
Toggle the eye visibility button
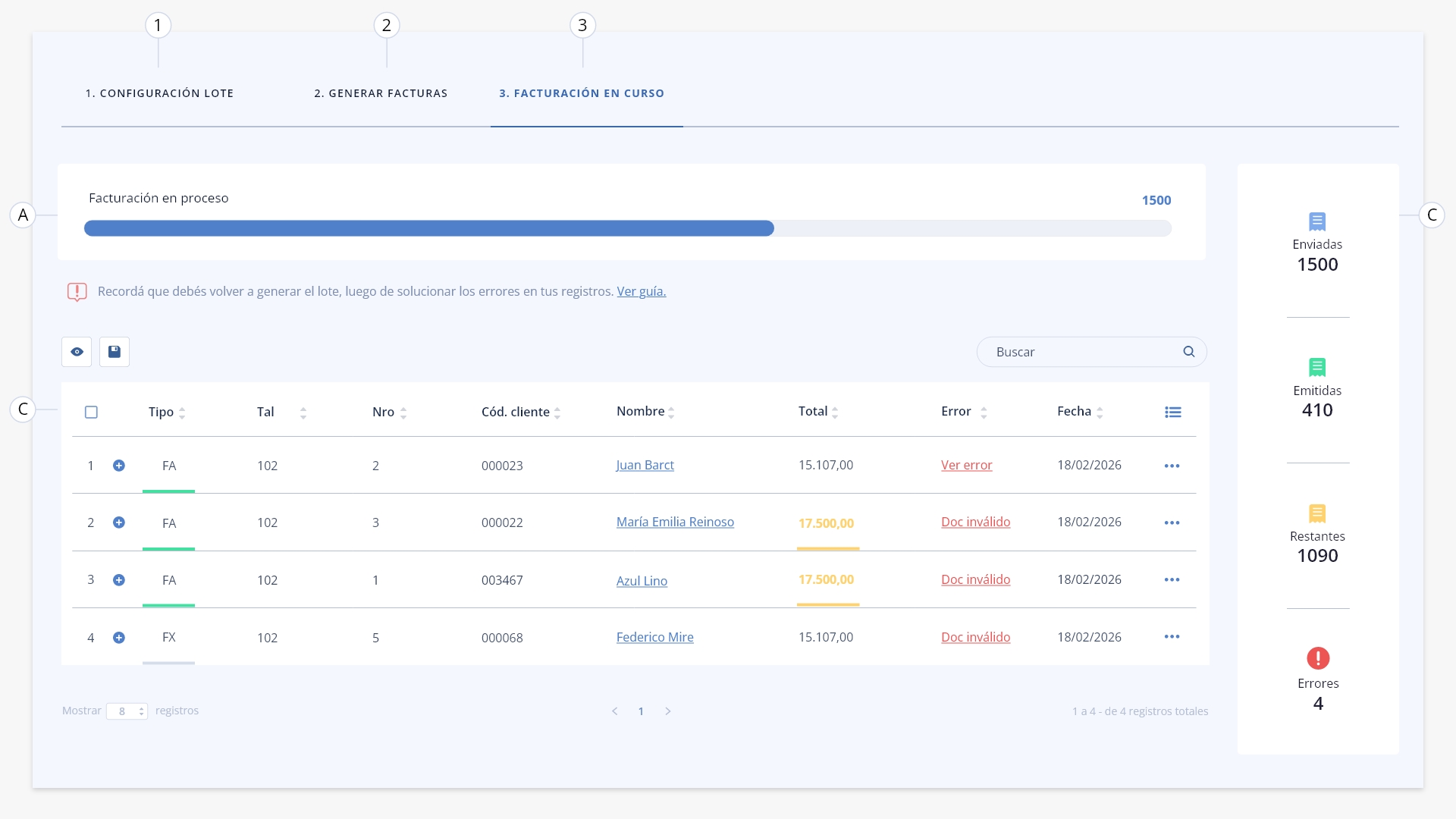[x=77, y=352]
